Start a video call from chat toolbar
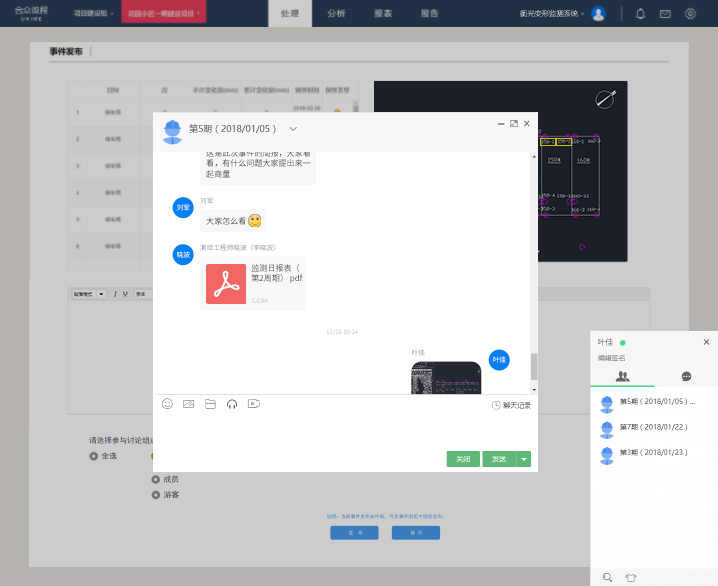The height and width of the screenshot is (586, 718). pyautogui.click(x=254, y=404)
